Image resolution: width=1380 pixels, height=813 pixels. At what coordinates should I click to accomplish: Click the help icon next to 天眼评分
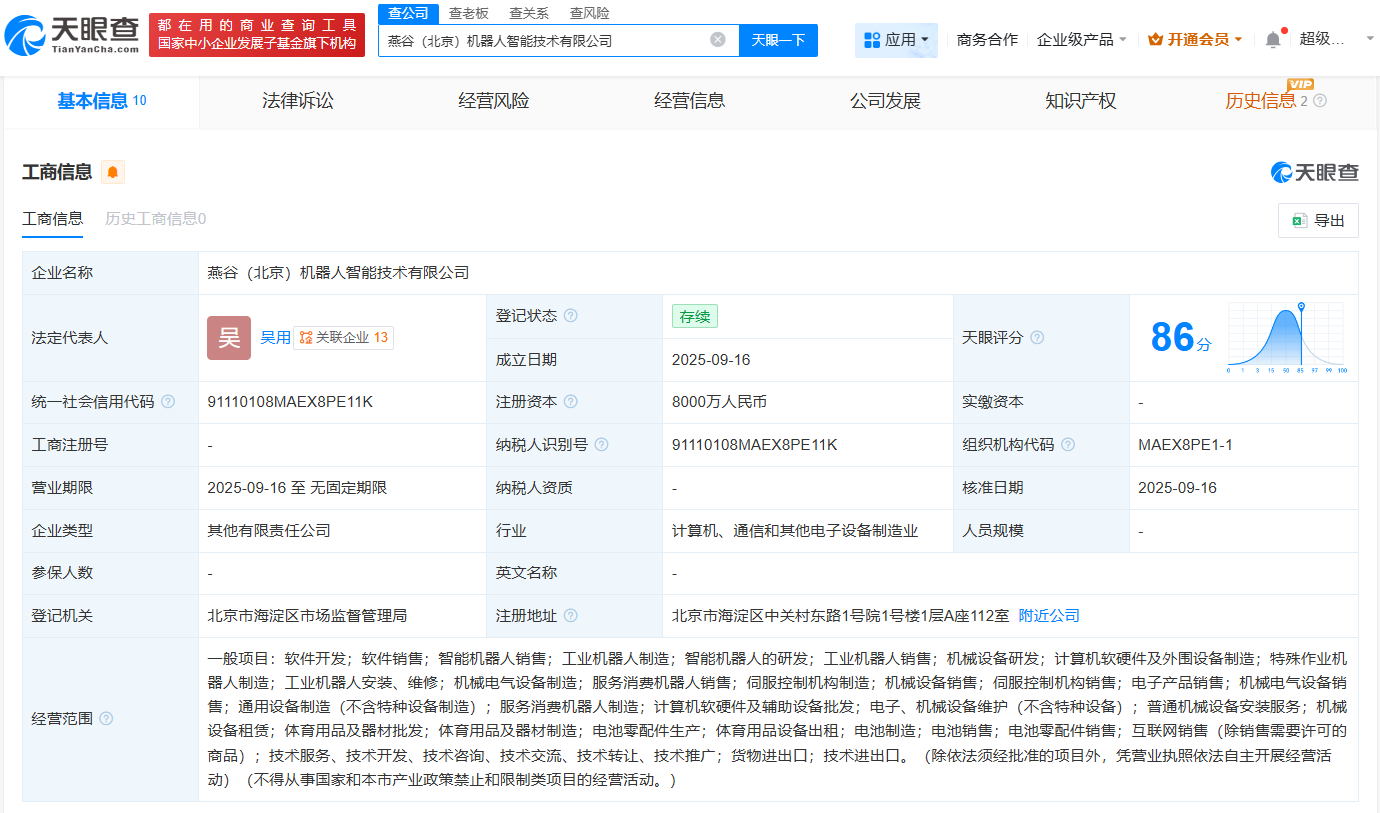[x=1037, y=337]
